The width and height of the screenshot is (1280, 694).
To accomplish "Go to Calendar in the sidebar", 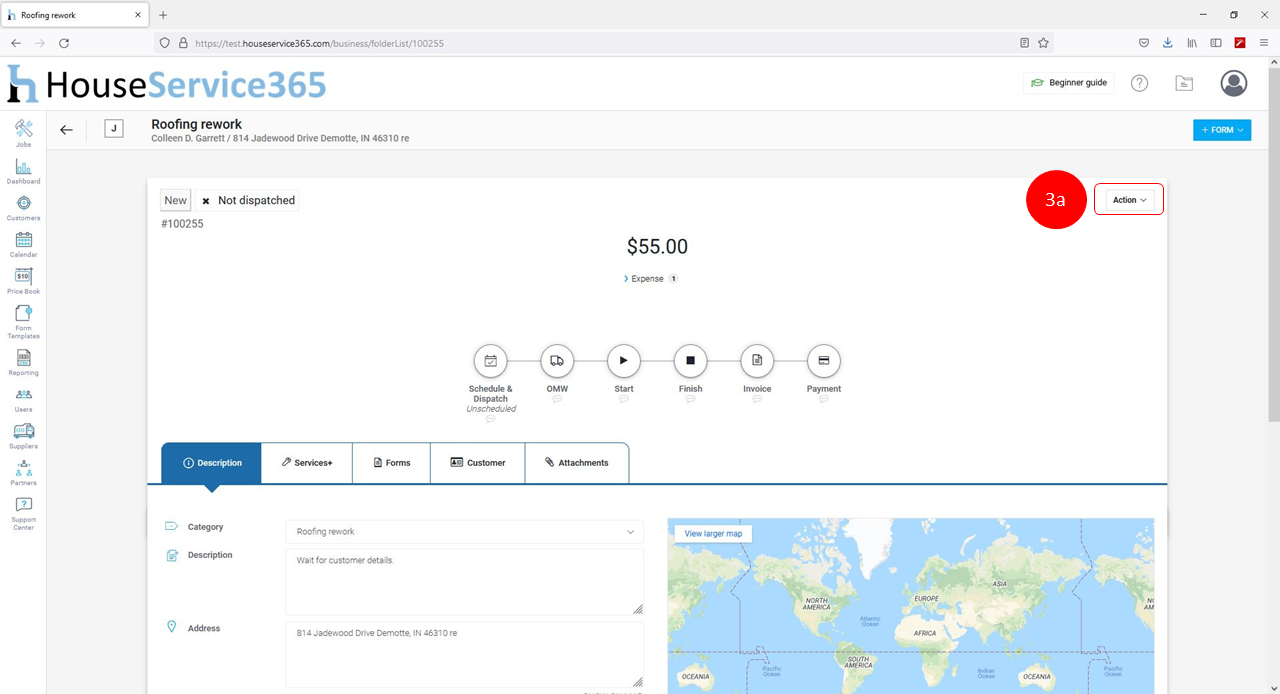I will coord(23,240).
